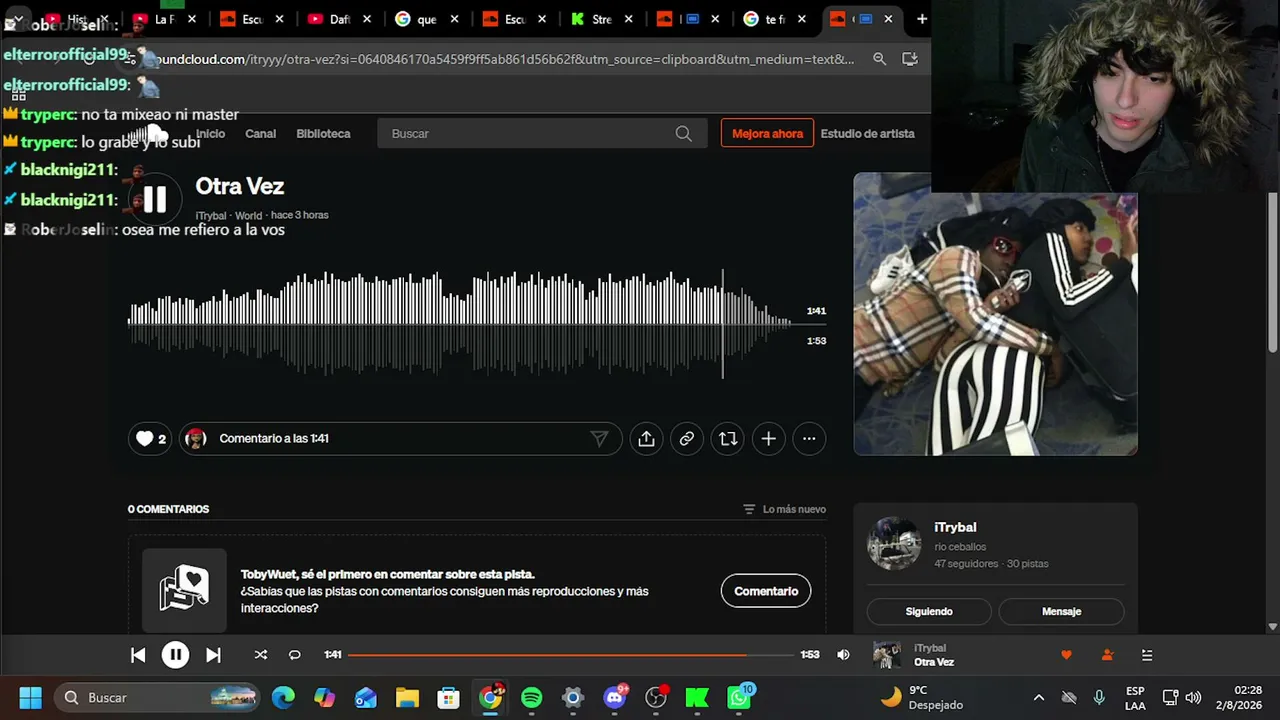Open the Otra Vez title in the player bar
1280x720 pixels.
pyautogui.click(x=934, y=662)
